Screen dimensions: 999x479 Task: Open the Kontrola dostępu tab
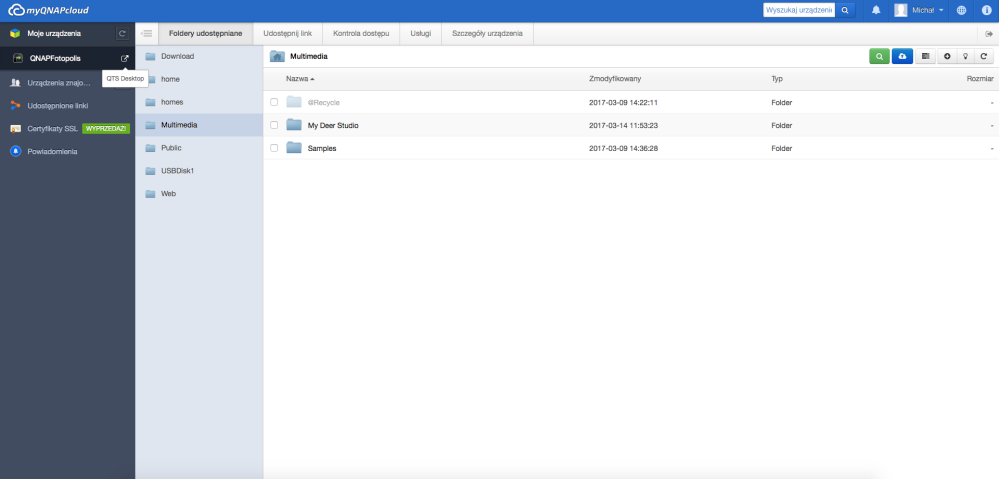tap(361, 34)
